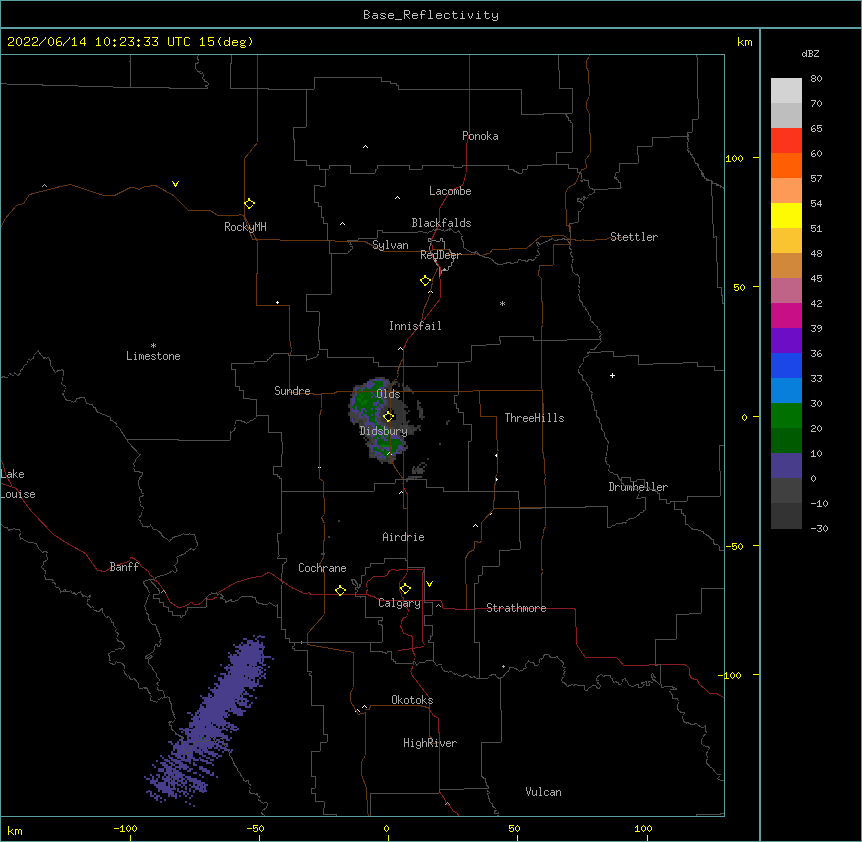
Task: Click the Sylvan label
Action: coord(390,245)
